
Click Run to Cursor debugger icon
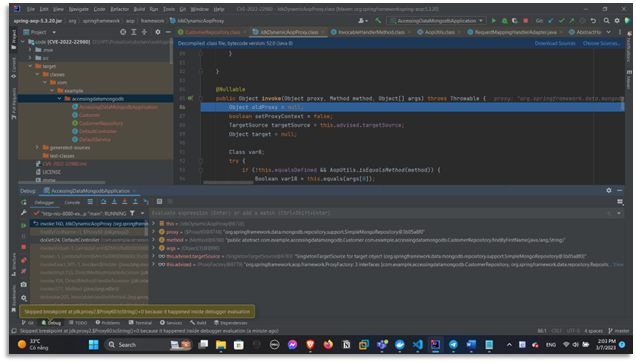click(x=146, y=202)
